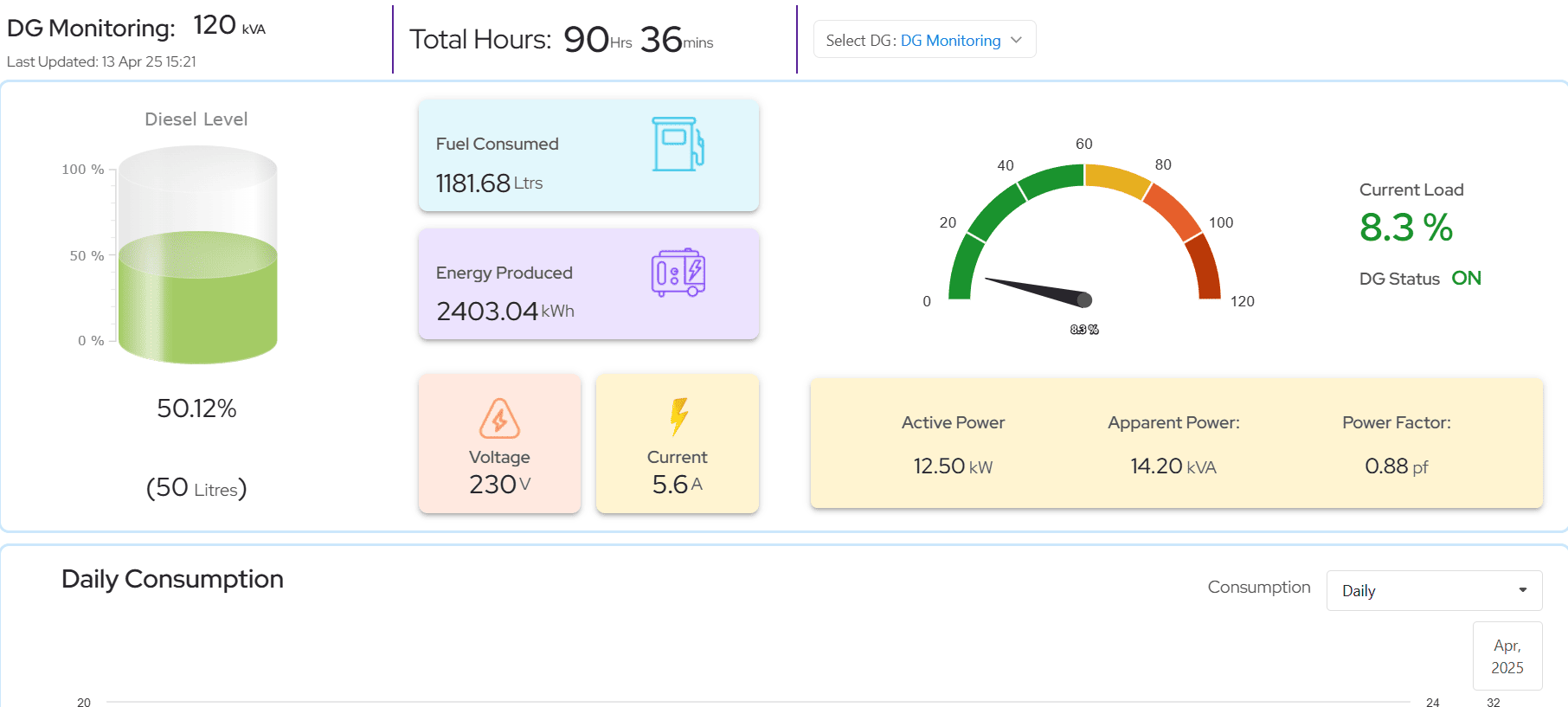Click the 50.12% diesel level text
The image size is (1568, 707).
coord(196,408)
